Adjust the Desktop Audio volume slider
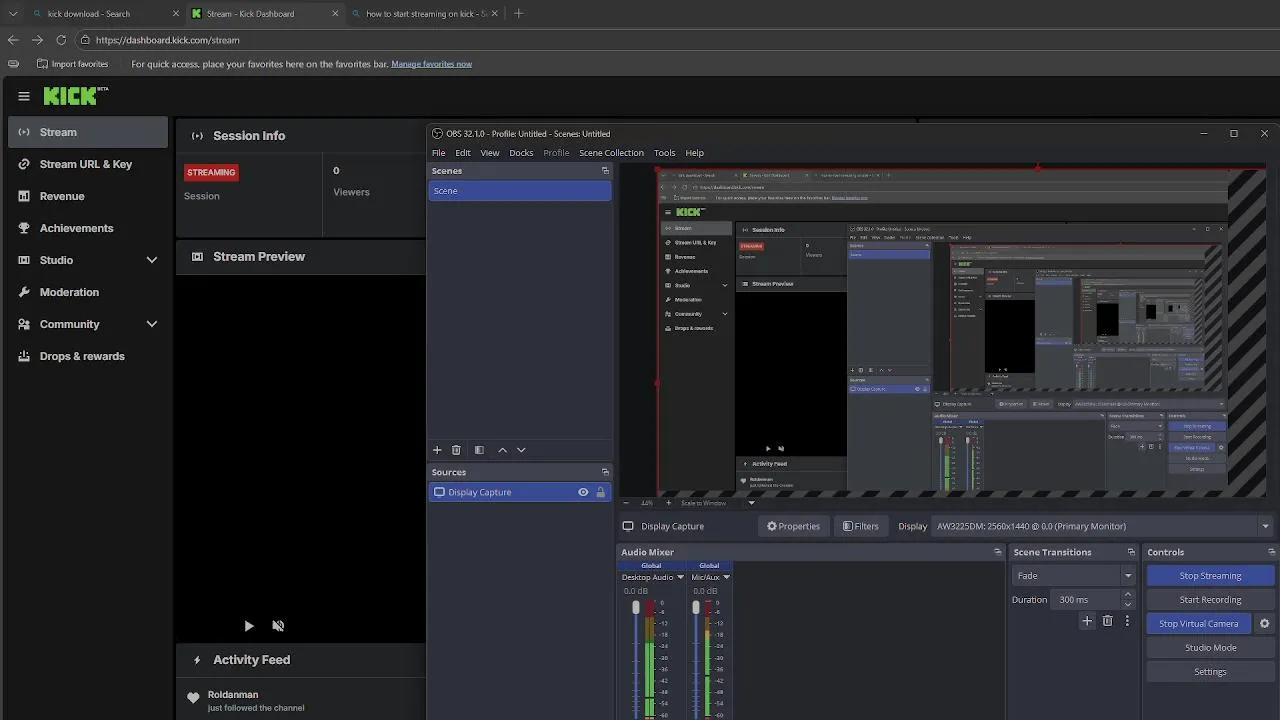The height and width of the screenshot is (720, 1280). 636,608
